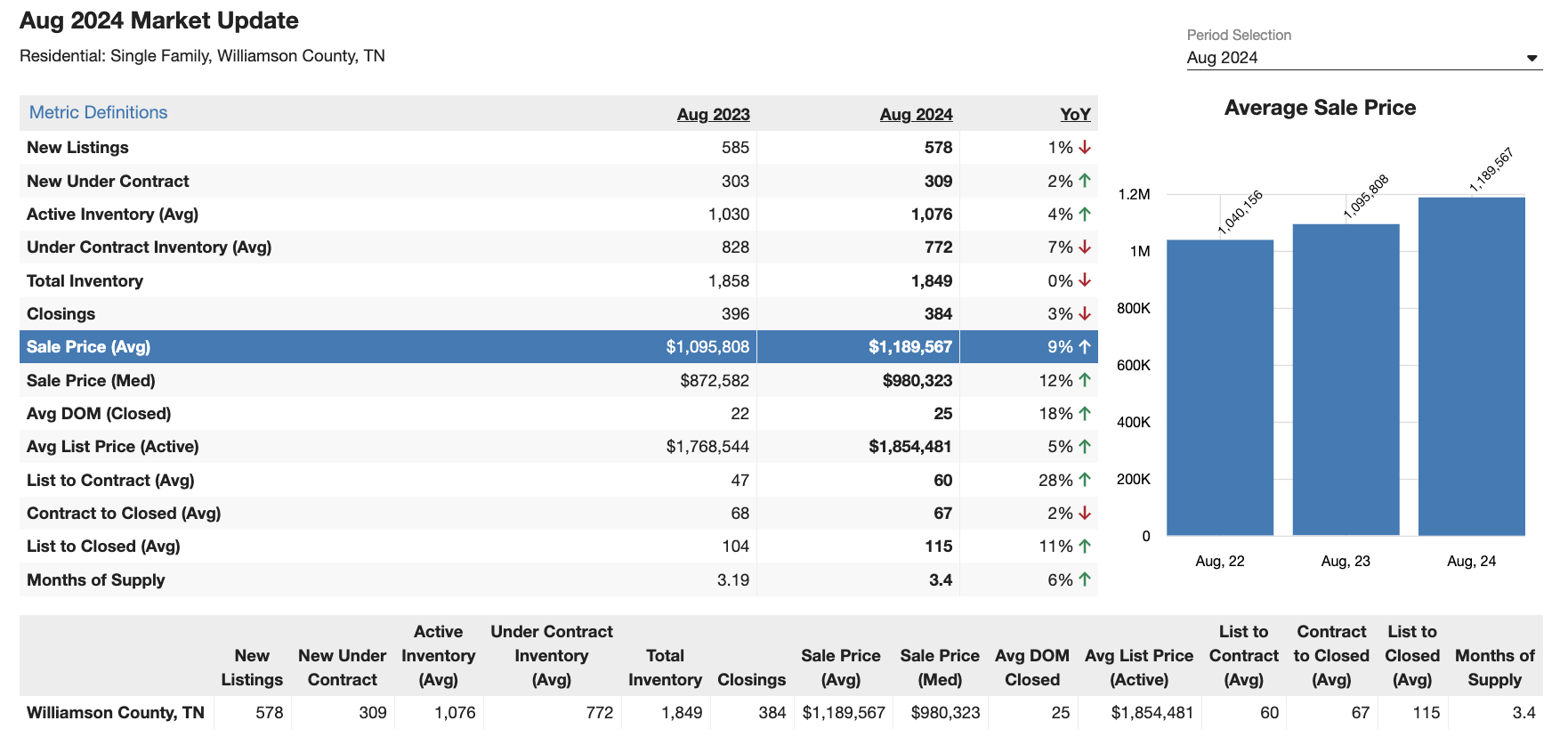Click the Williamson County, TN row label

click(x=116, y=713)
